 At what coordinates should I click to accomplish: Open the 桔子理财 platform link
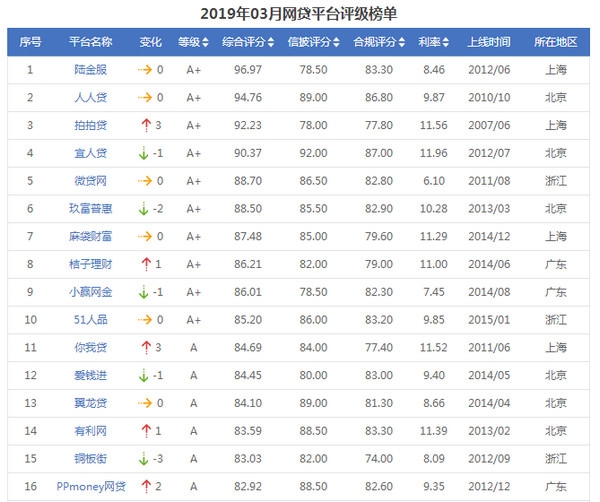[x=91, y=264]
